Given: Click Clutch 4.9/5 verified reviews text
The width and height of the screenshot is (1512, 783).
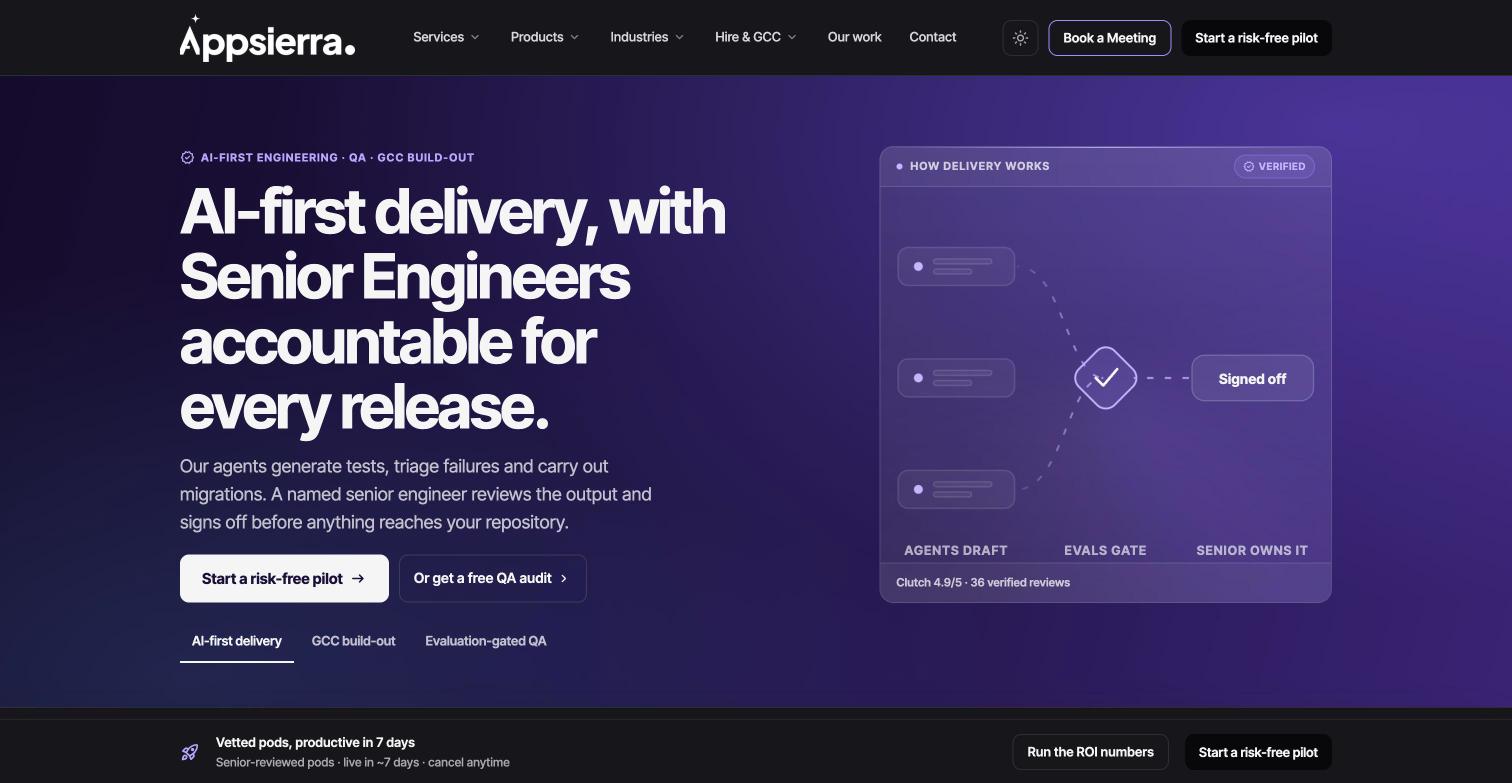Looking at the screenshot, I should [983, 582].
